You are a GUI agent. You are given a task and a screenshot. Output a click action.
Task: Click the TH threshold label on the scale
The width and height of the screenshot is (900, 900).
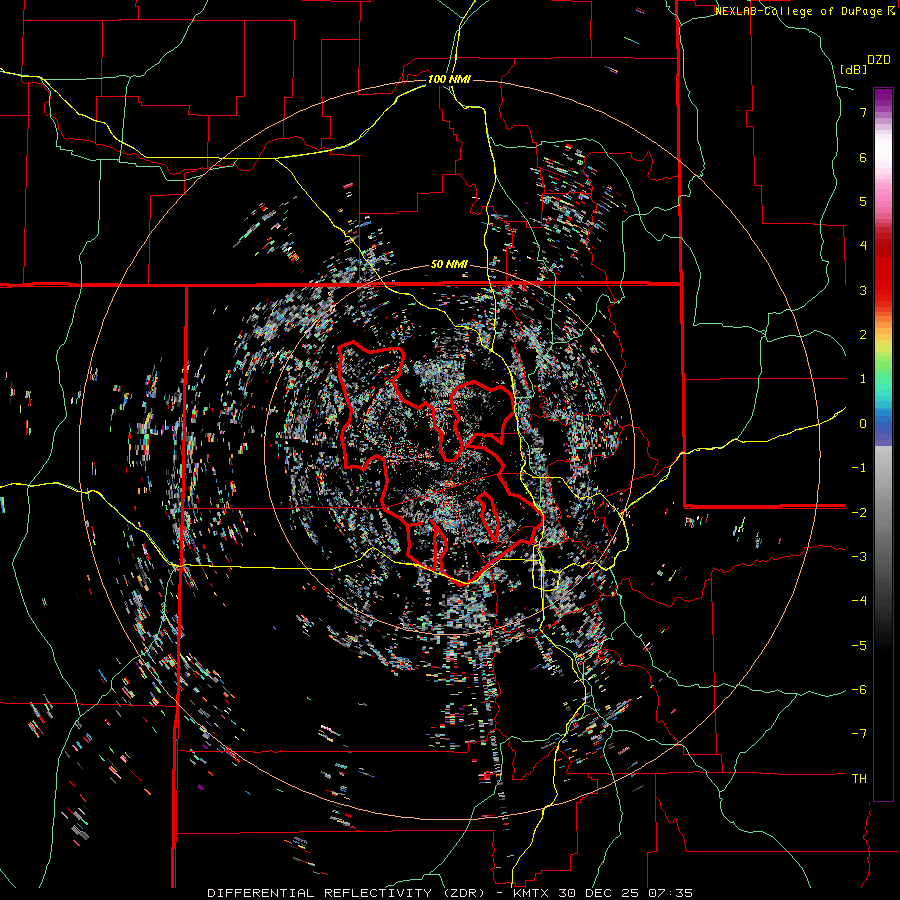859,779
